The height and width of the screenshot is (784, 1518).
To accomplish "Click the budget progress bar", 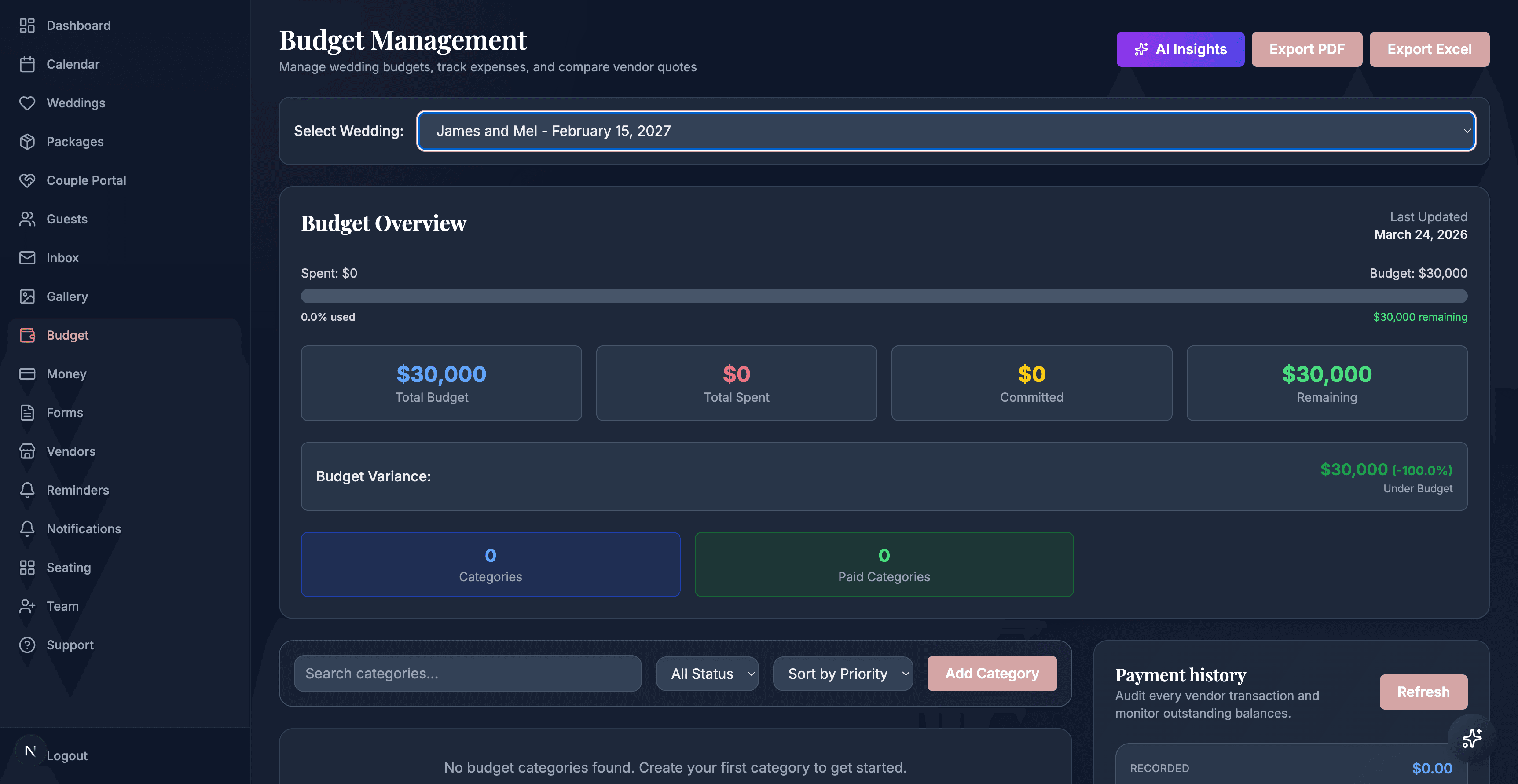I will click(x=884, y=296).
